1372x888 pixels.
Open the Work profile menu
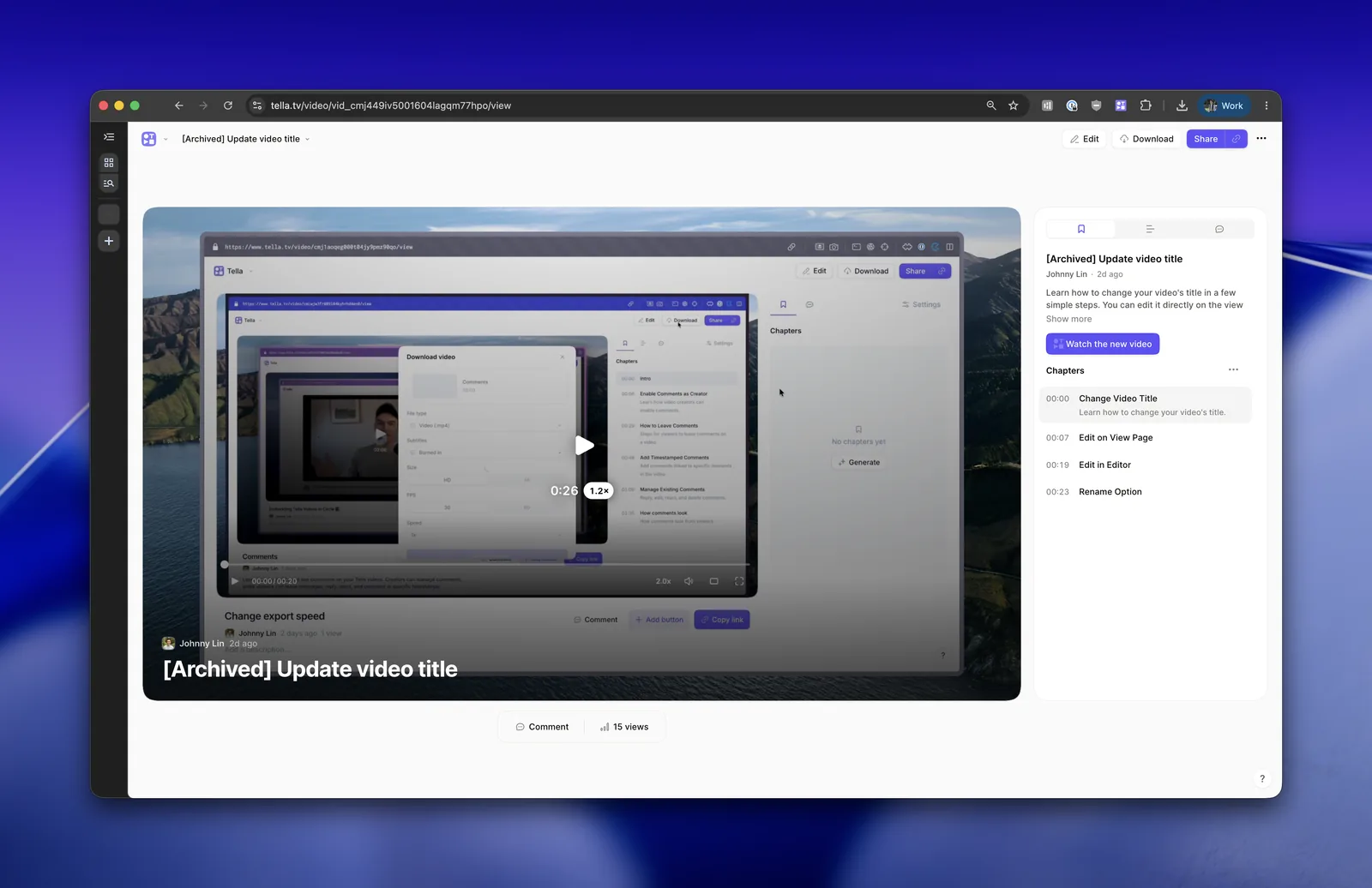(1224, 105)
